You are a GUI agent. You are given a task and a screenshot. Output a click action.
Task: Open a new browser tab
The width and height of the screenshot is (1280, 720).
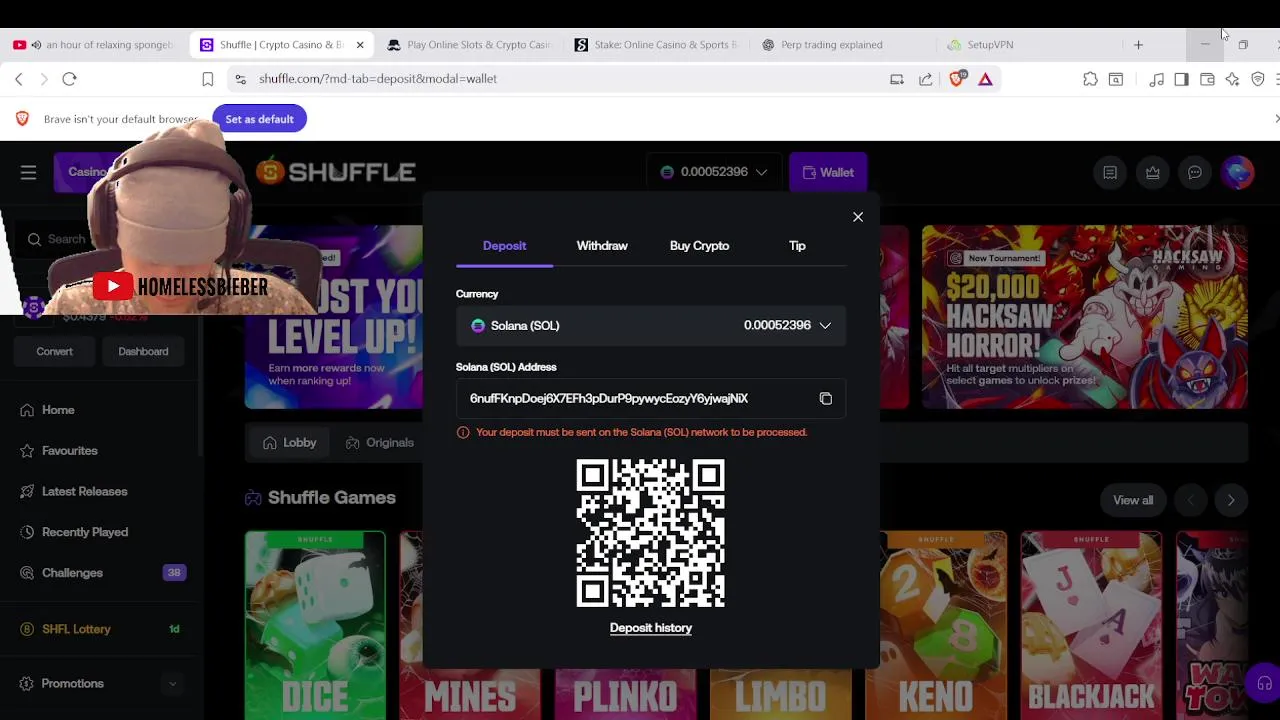click(1138, 45)
